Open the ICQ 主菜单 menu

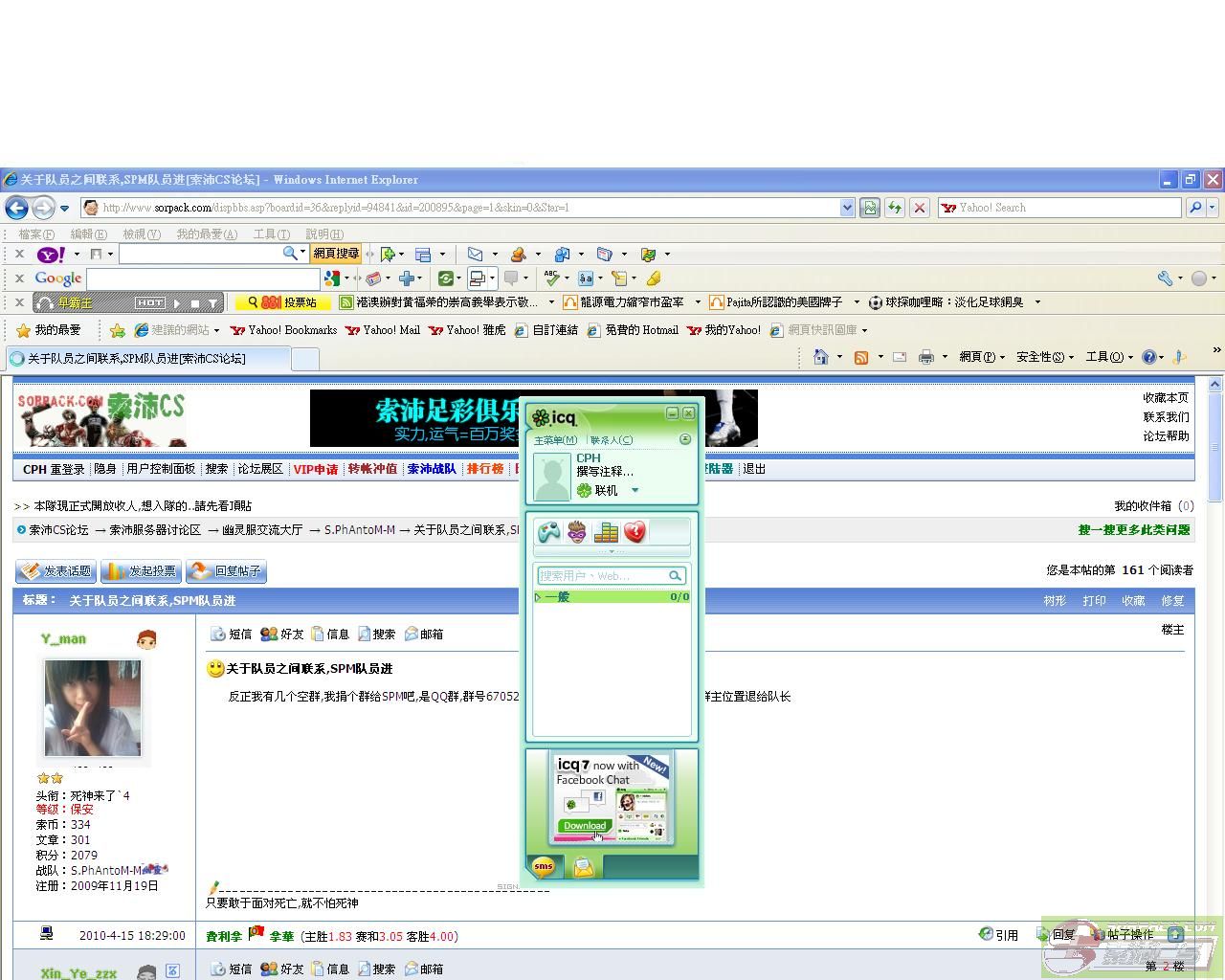[x=555, y=440]
